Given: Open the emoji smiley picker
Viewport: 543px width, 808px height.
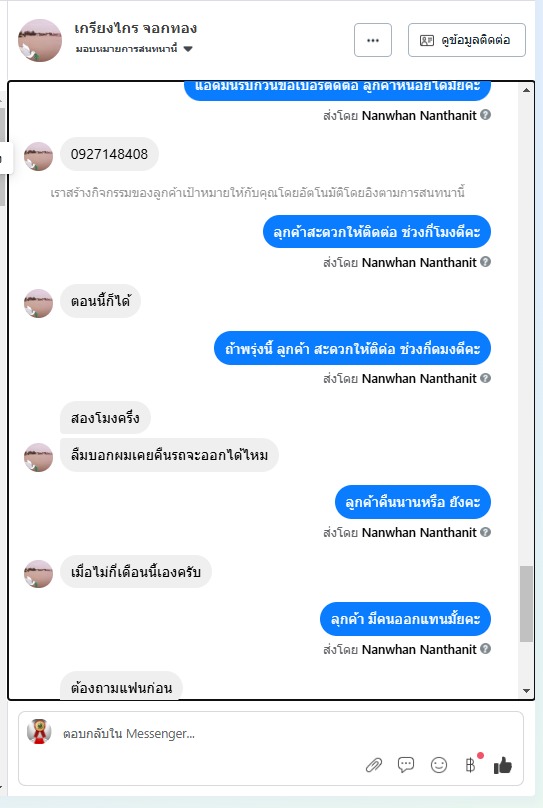Looking at the screenshot, I should point(438,765).
